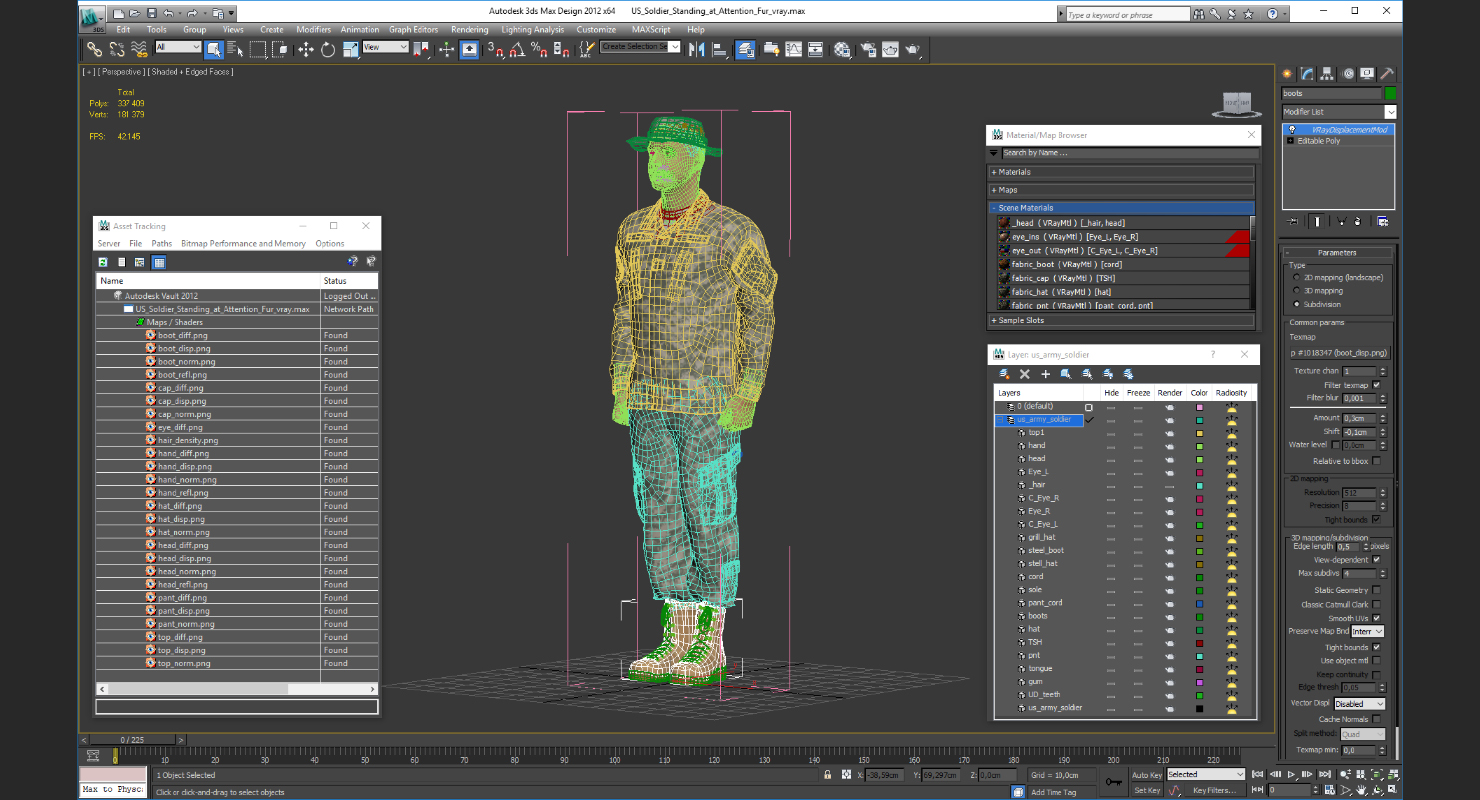The width and height of the screenshot is (1480, 800).
Task: Click the boot_disp.png Texmap button
Action: [x=1338, y=353]
